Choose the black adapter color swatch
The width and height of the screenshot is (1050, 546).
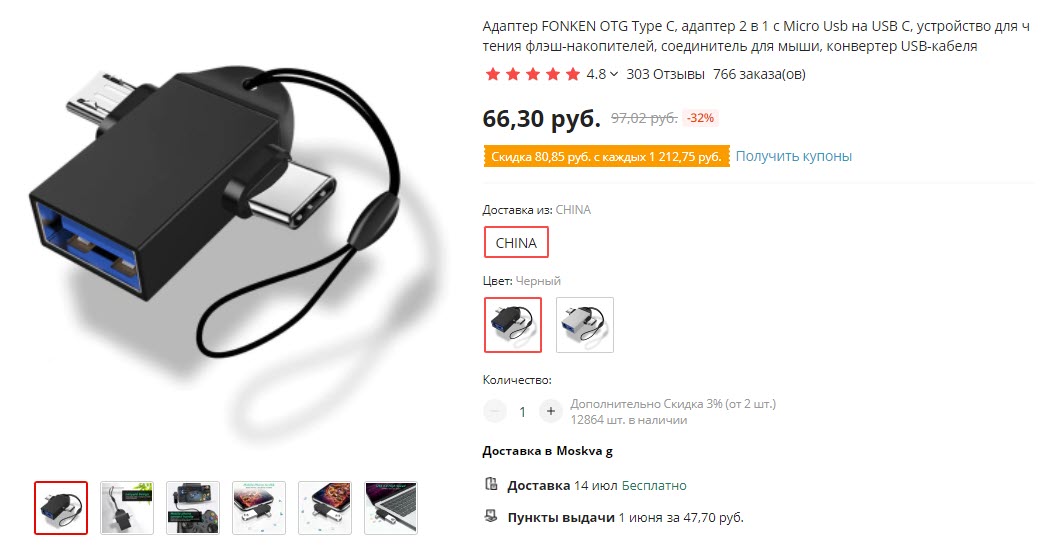point(513,325)
